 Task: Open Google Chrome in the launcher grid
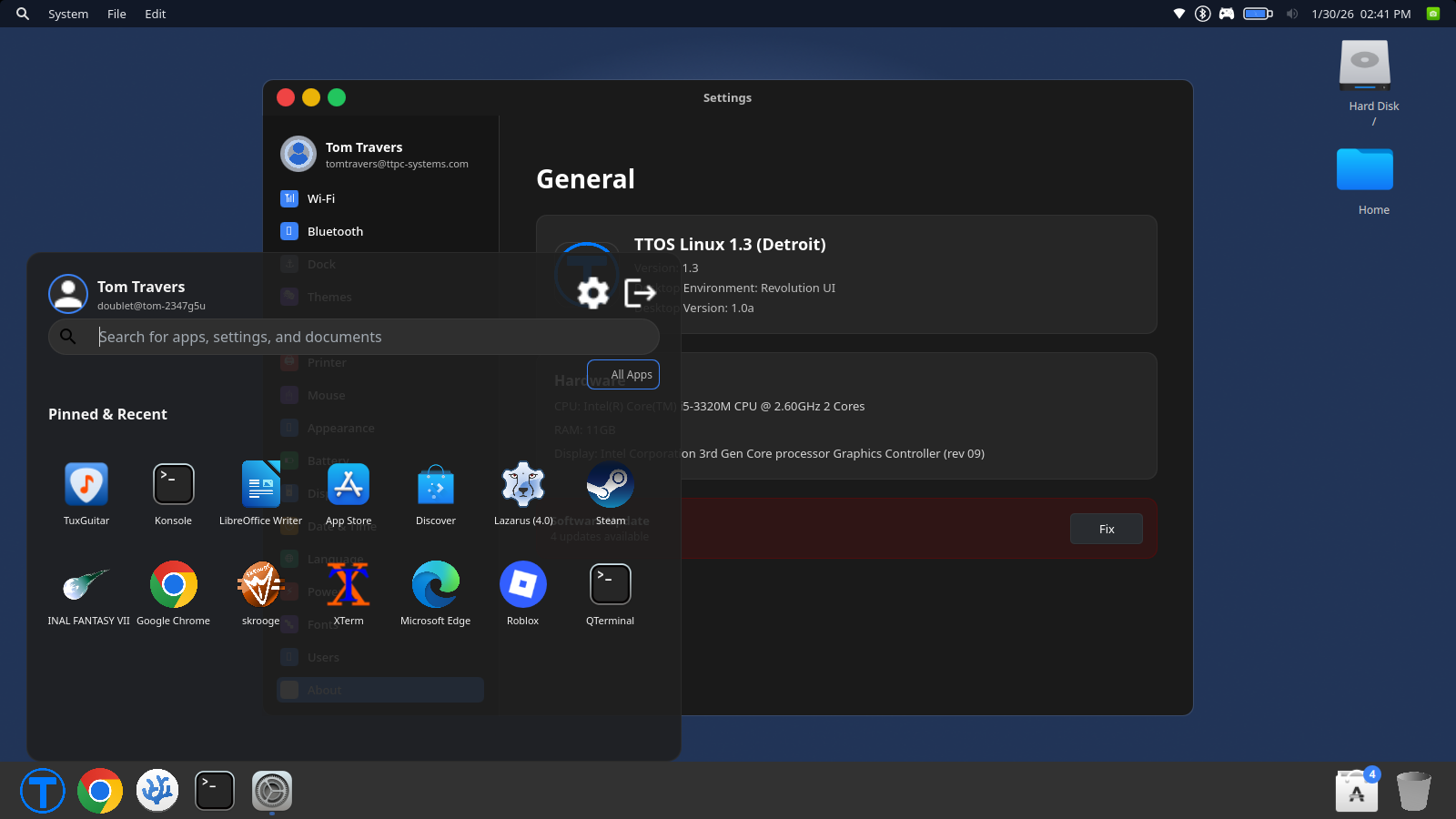click(173, 584)
